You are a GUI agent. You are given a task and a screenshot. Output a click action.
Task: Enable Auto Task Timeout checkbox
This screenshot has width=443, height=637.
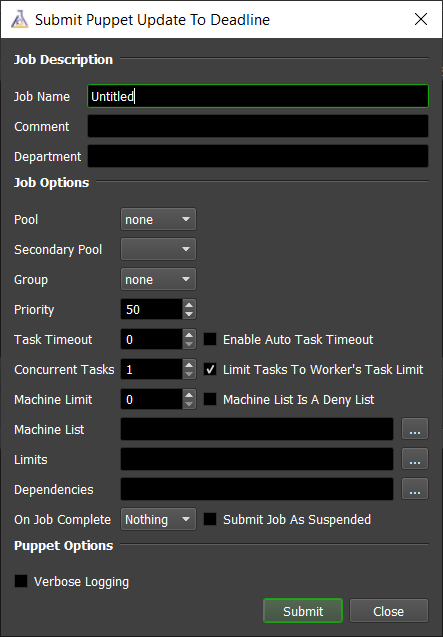210,339
